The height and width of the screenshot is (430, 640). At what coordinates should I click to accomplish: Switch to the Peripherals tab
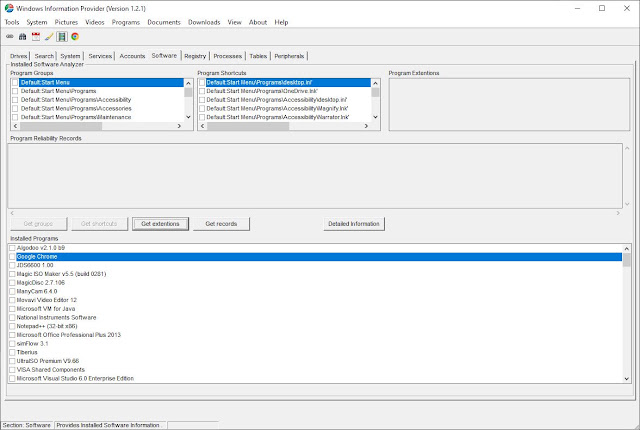[x=289, y=56]
